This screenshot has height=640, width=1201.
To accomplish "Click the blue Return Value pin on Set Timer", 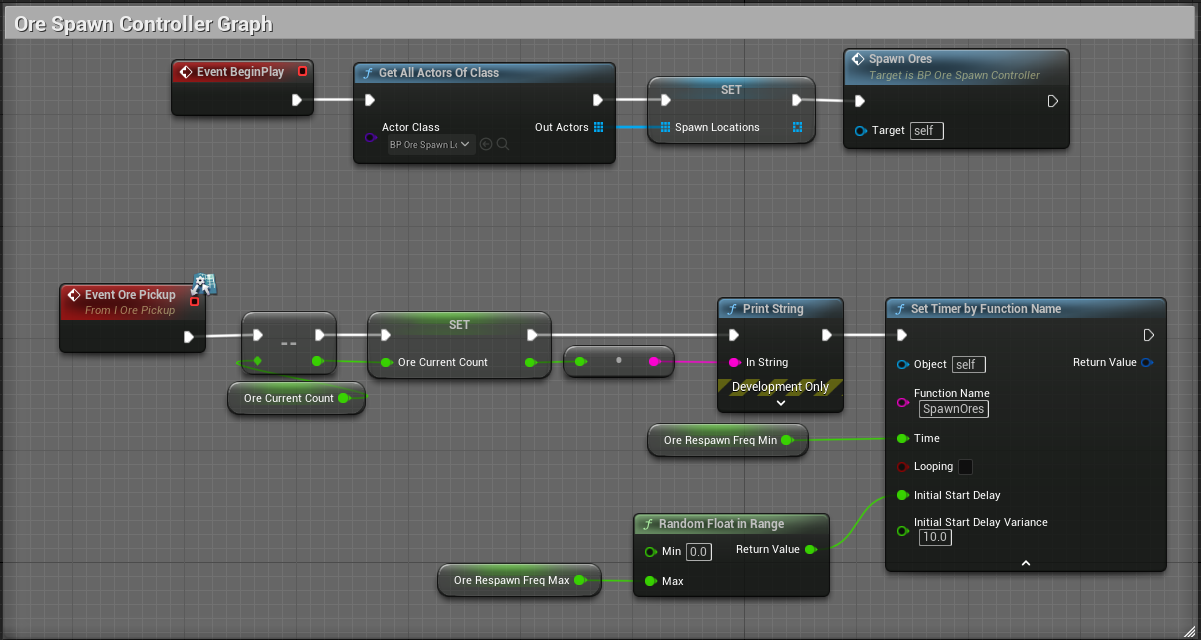I will [x=1146, y=362].
